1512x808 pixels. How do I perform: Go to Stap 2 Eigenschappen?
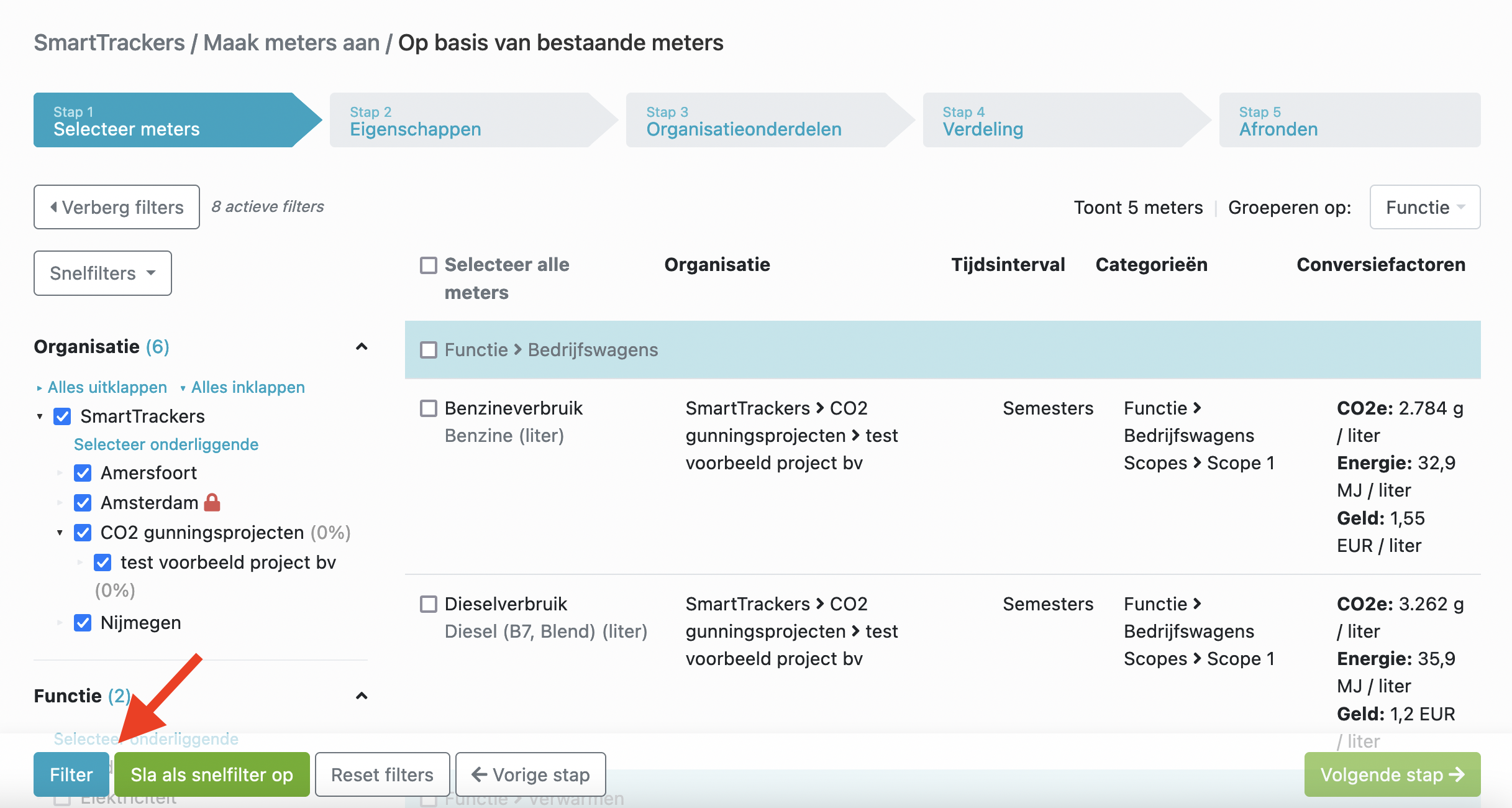[473, 120]
